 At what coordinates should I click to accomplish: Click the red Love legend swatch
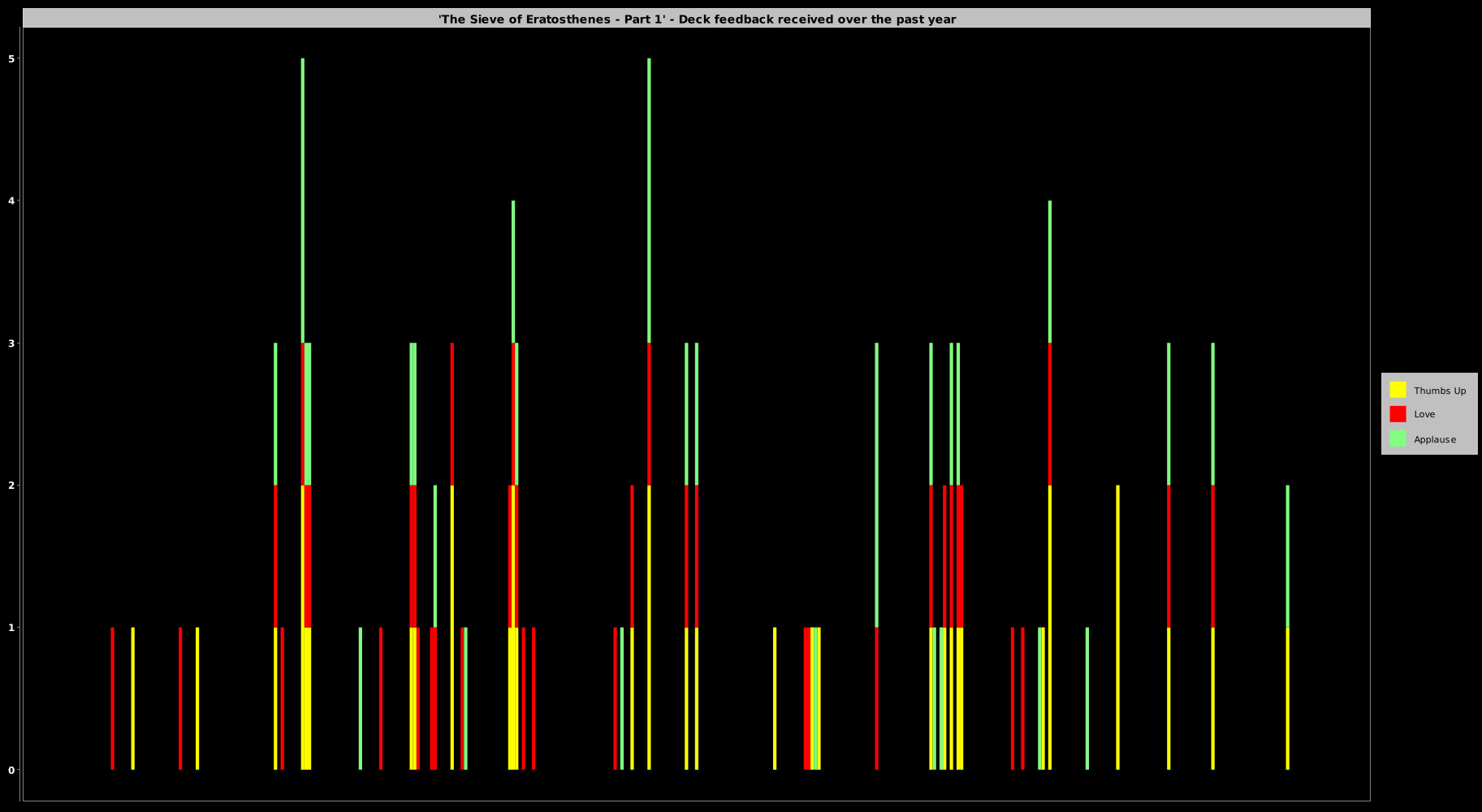point(1398,414)
